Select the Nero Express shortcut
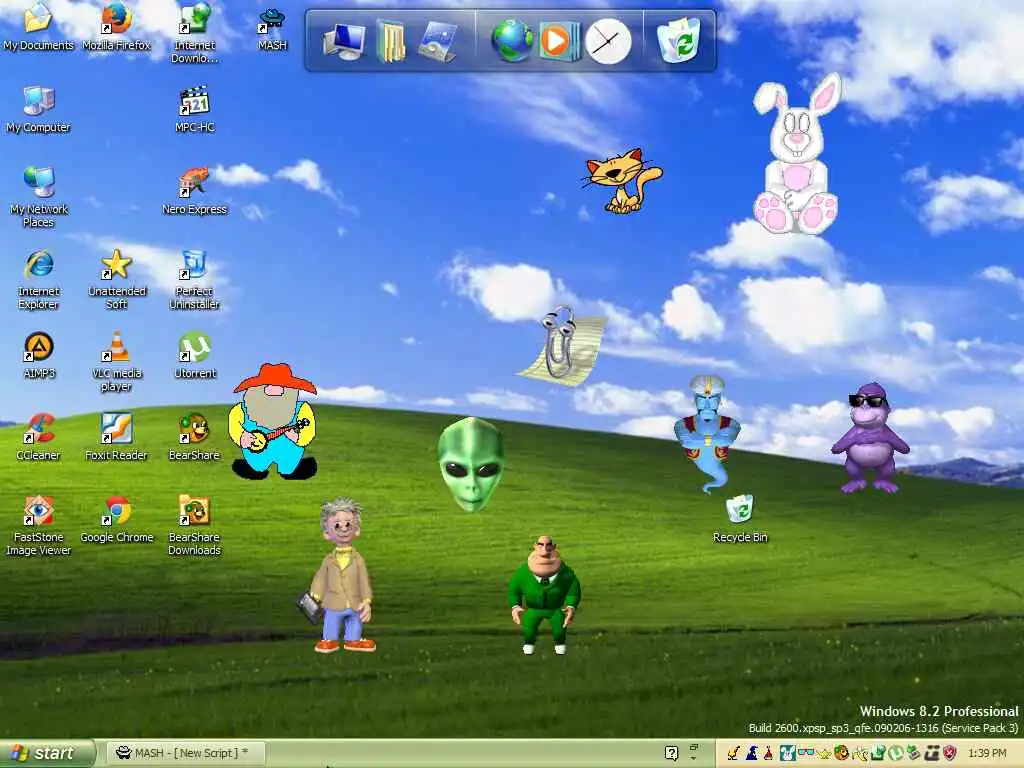1024x768 pixels. (x=194, y=191)
